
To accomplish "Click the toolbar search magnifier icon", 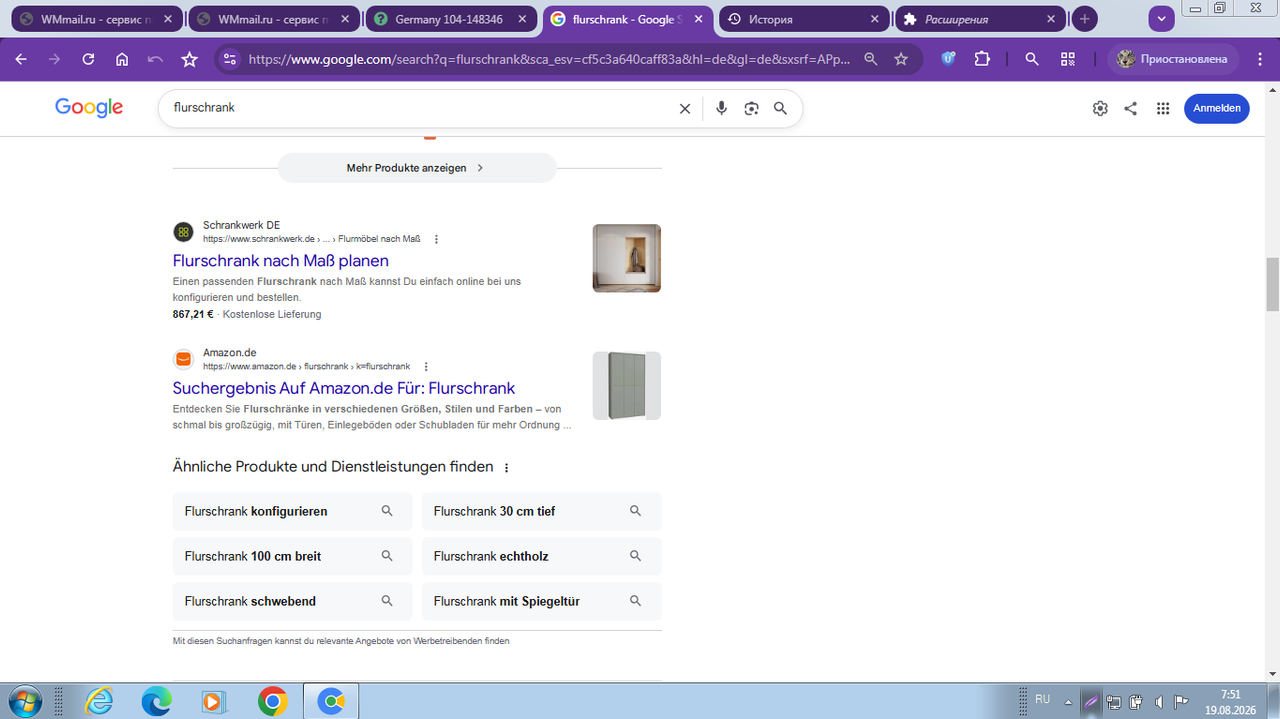I will point(1032,59).
